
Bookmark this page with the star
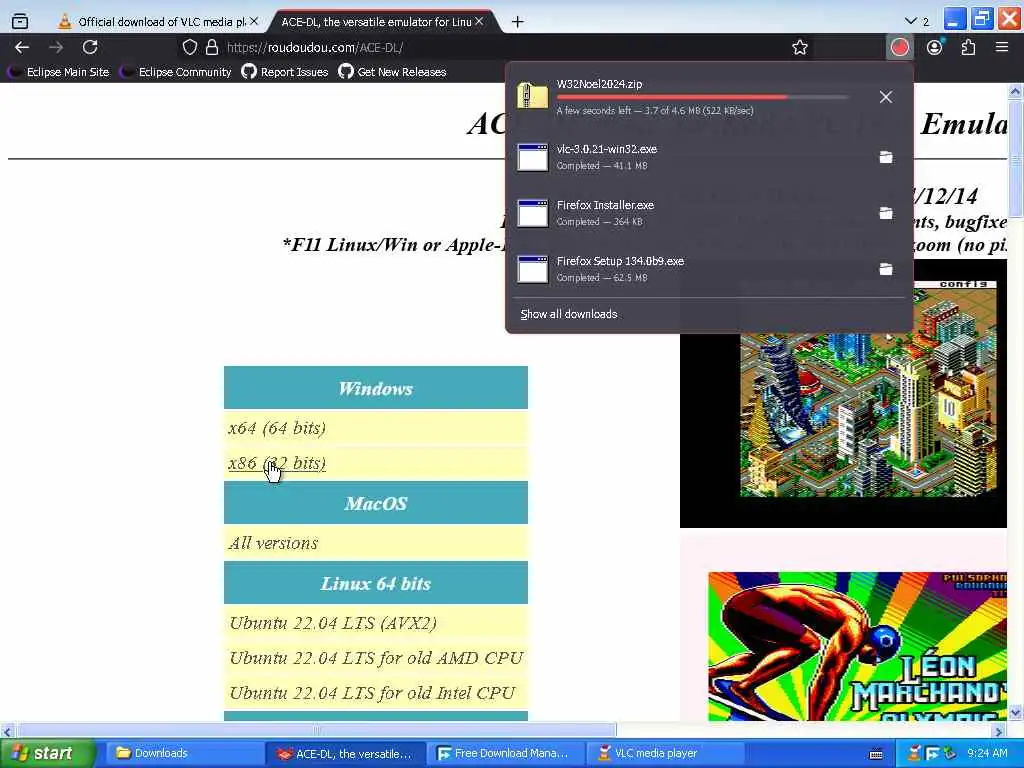[799, 47]
